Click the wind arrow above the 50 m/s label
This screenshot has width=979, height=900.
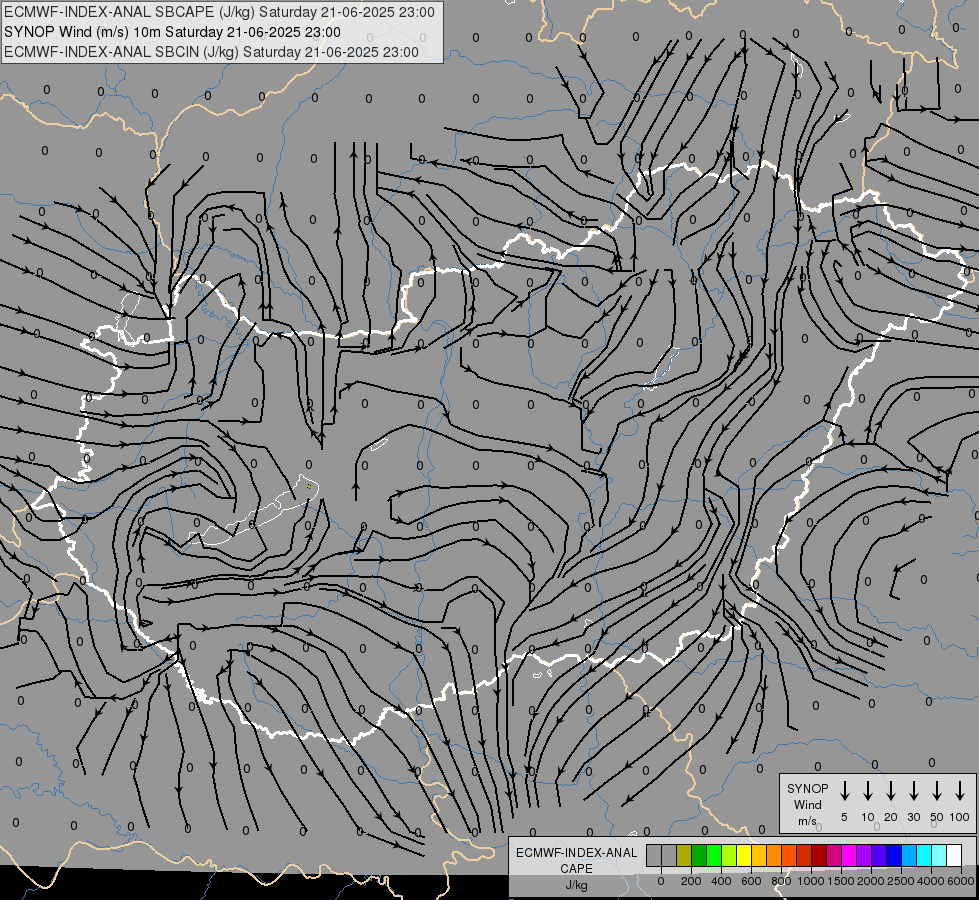[937, 791]
